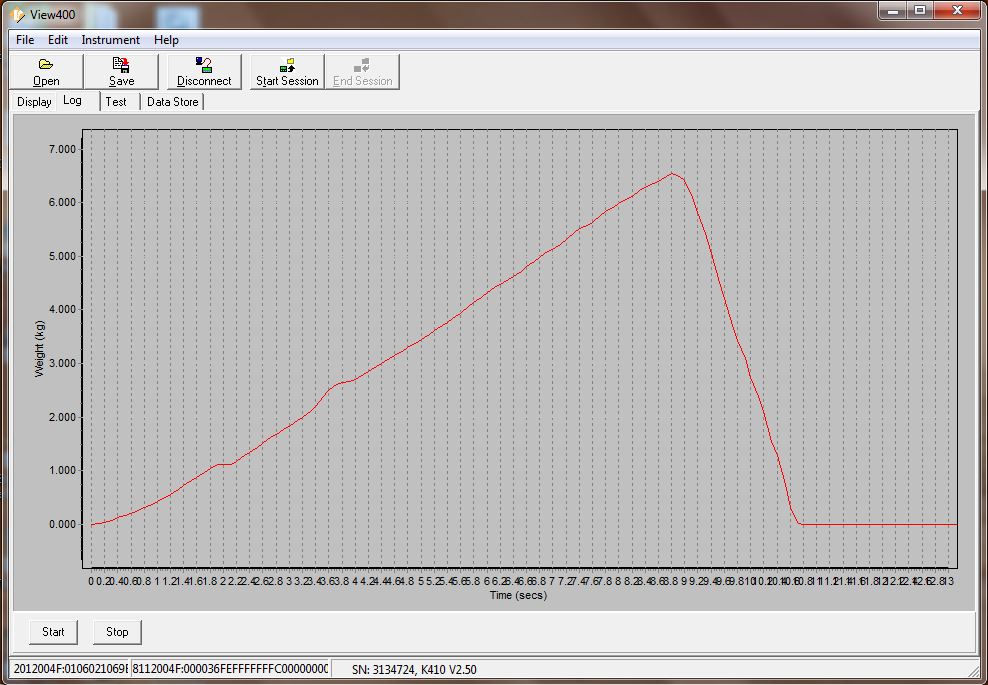
Task: Click the peak of the red weight curve
Action: click(672, 173)
